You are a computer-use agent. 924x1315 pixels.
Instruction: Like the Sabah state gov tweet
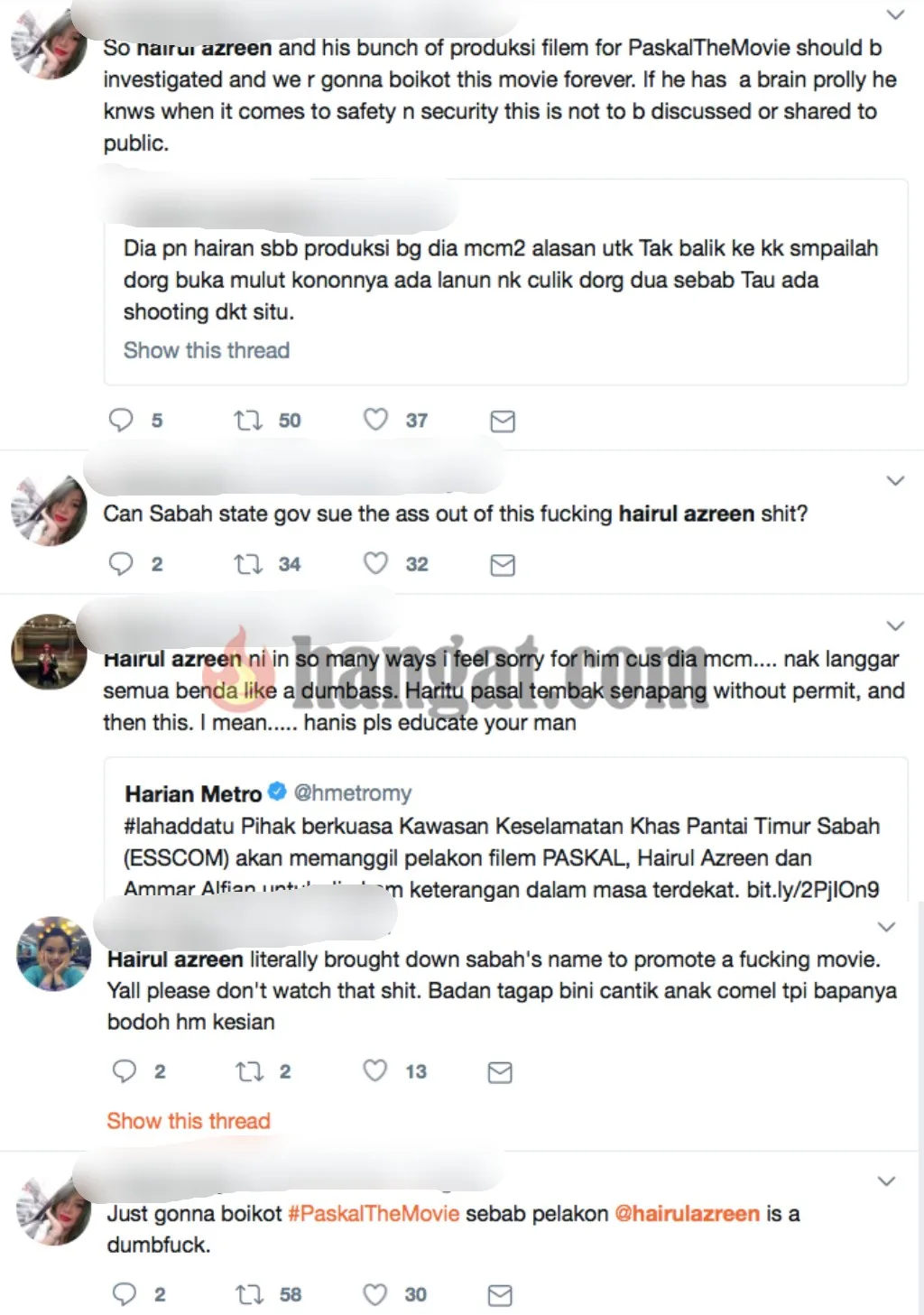click(x=375, y=563)
